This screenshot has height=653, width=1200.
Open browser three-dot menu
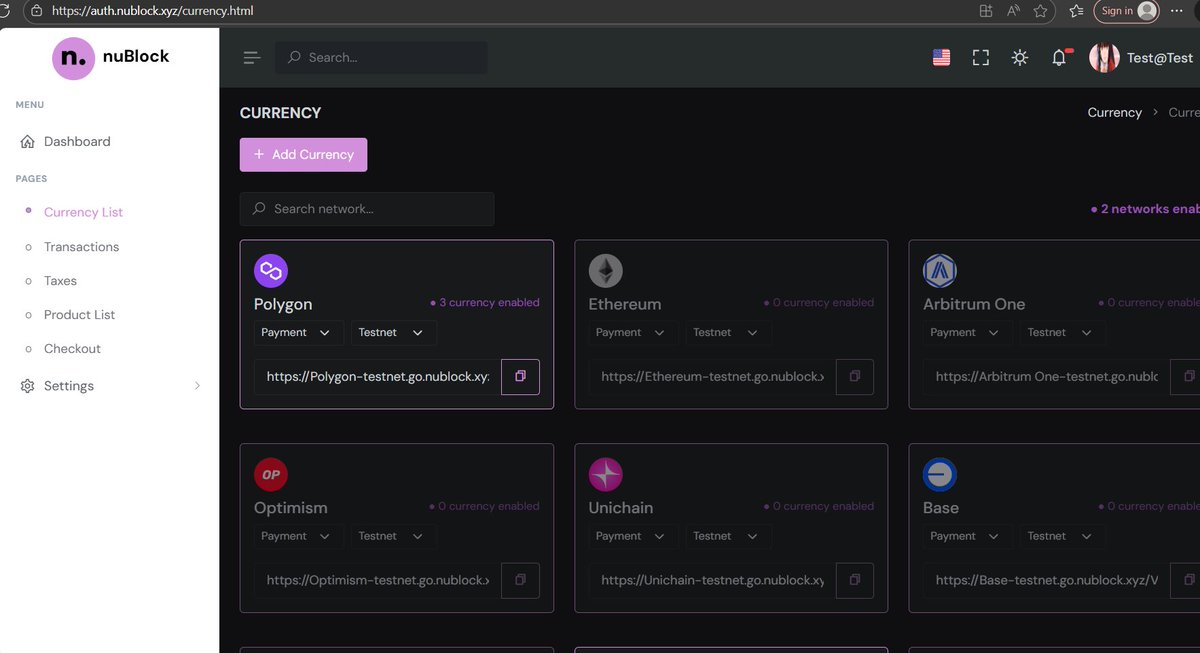1176,11
